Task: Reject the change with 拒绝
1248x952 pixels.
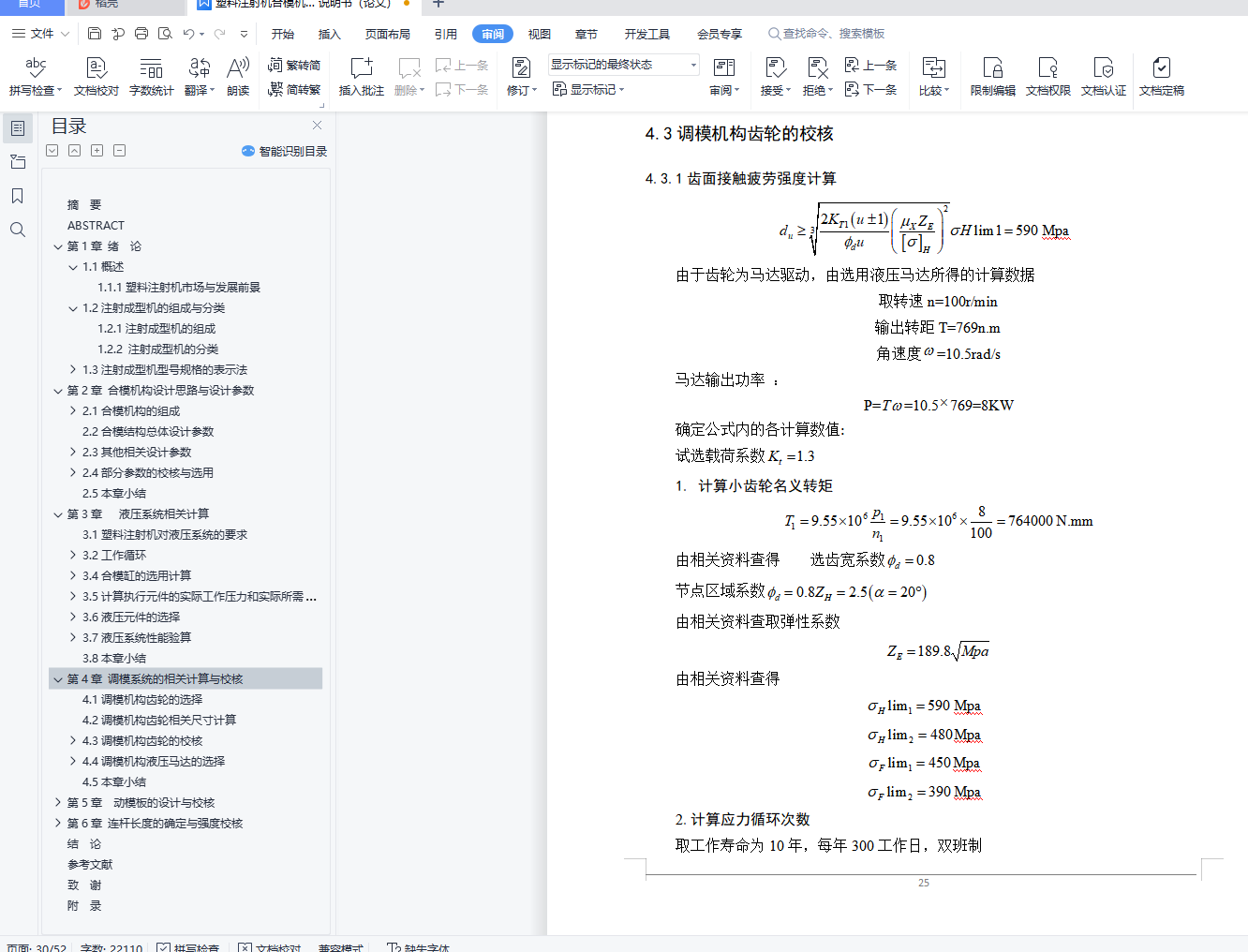Action: pos(817,76)
